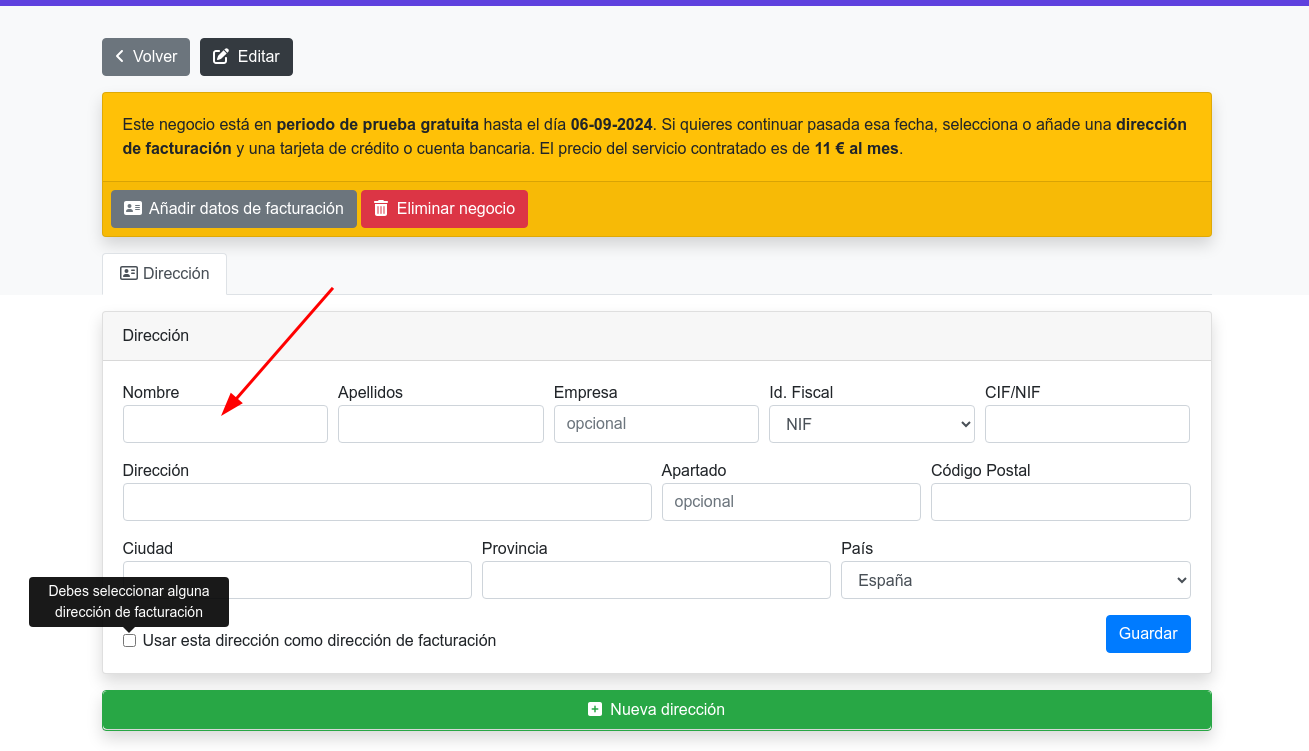Click the green Nueva dirección button
Screen dimensions: 1309x751
[x=657, y=710]
